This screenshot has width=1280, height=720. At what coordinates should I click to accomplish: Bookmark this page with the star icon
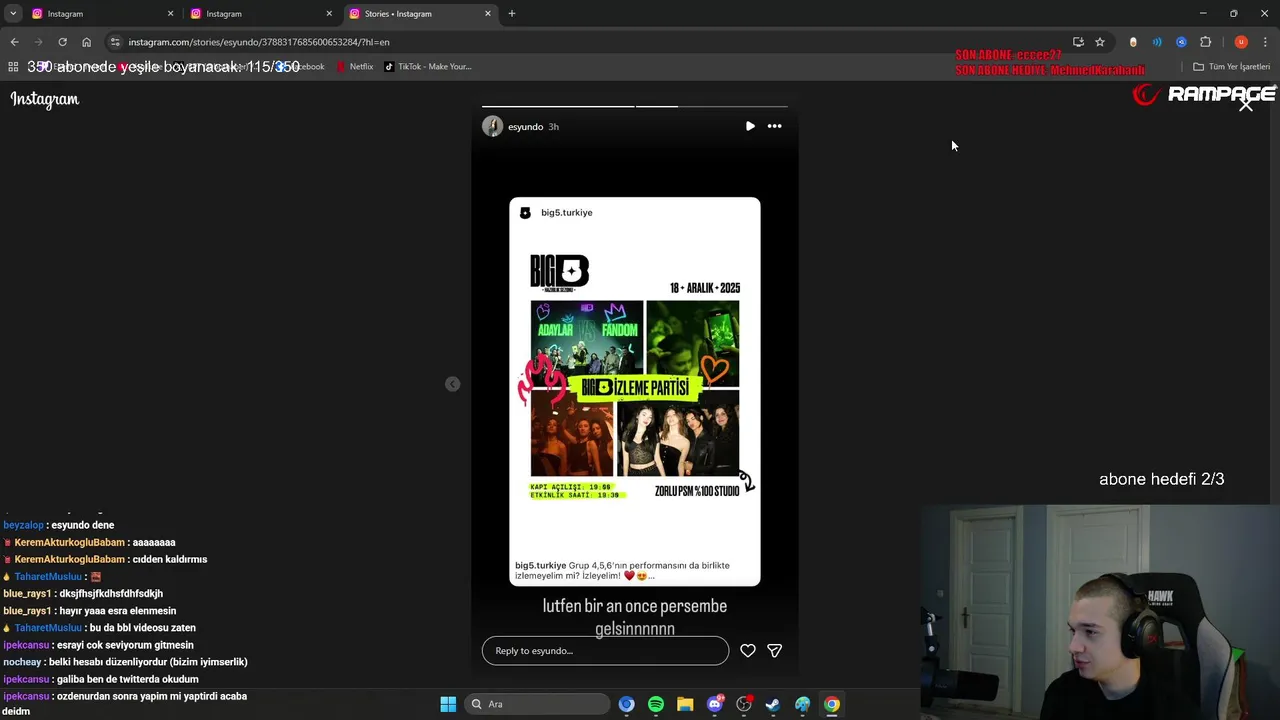pos(1100,42)
